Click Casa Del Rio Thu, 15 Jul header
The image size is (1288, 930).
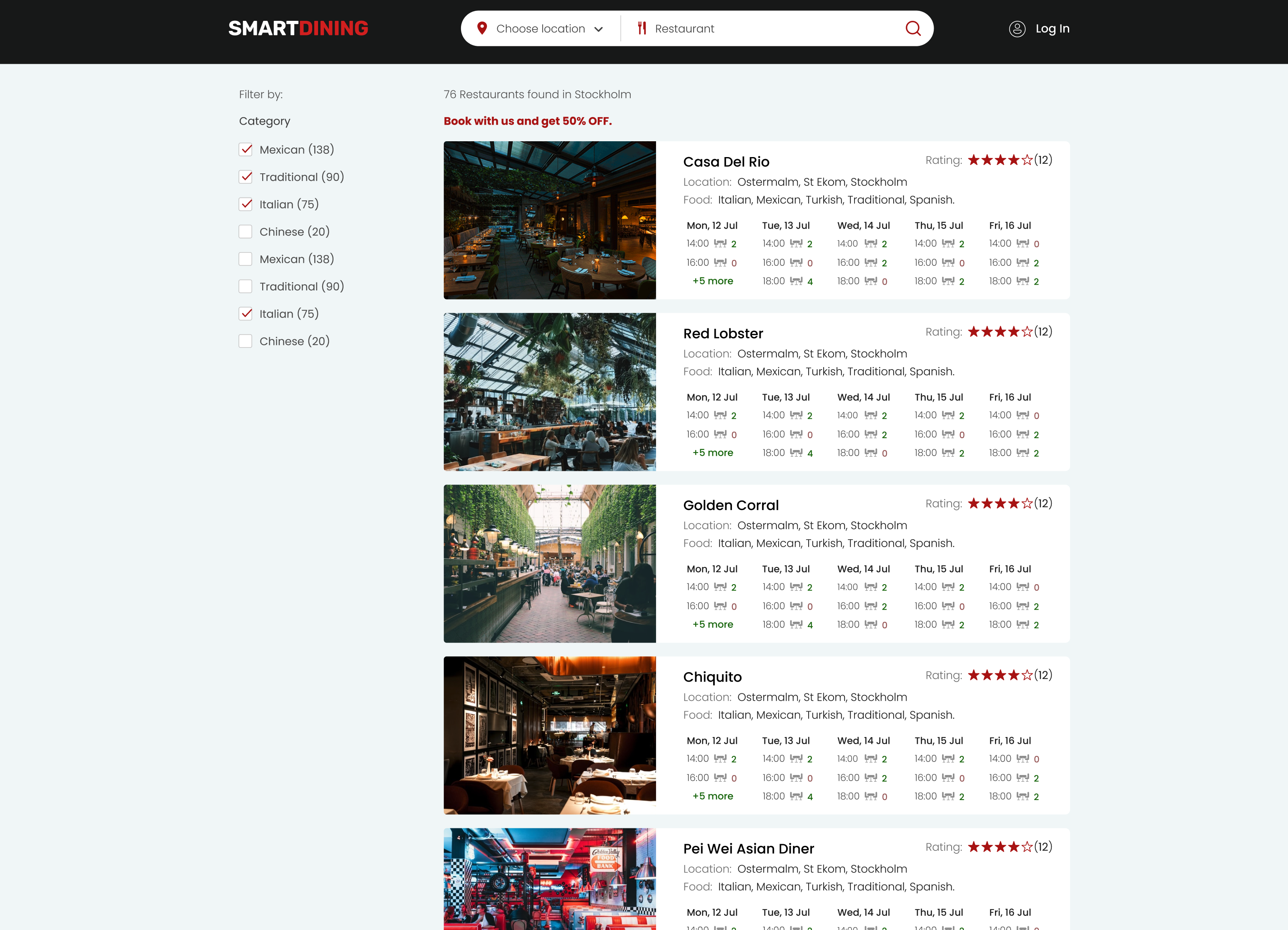pyautogui.click(x=938, y=225)
